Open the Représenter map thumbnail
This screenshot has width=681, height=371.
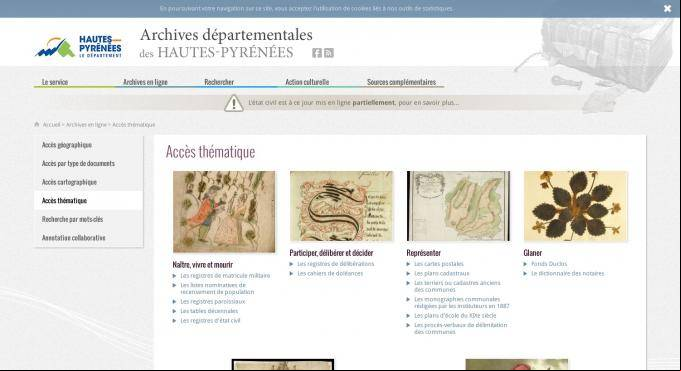coord(458,206)
